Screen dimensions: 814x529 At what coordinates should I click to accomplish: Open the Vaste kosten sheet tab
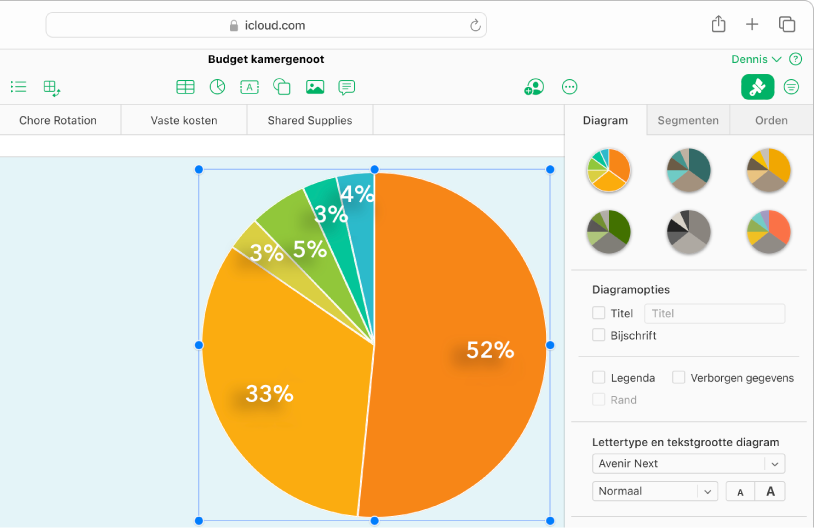(x=184, y=120)
